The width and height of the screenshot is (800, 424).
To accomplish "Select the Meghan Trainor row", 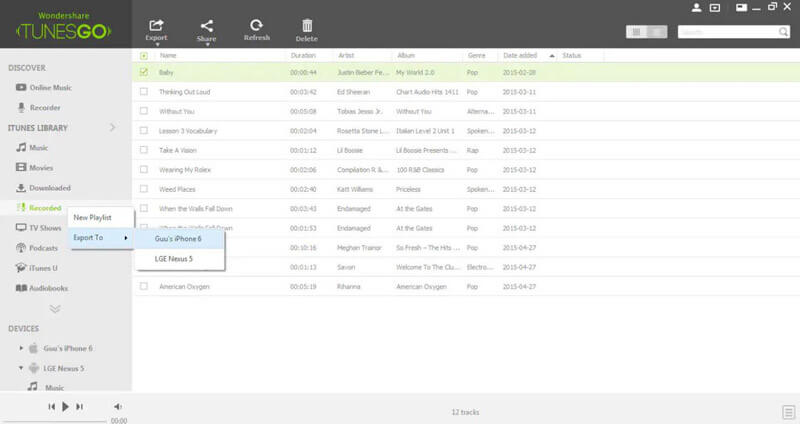I will [x=466, y=247].
